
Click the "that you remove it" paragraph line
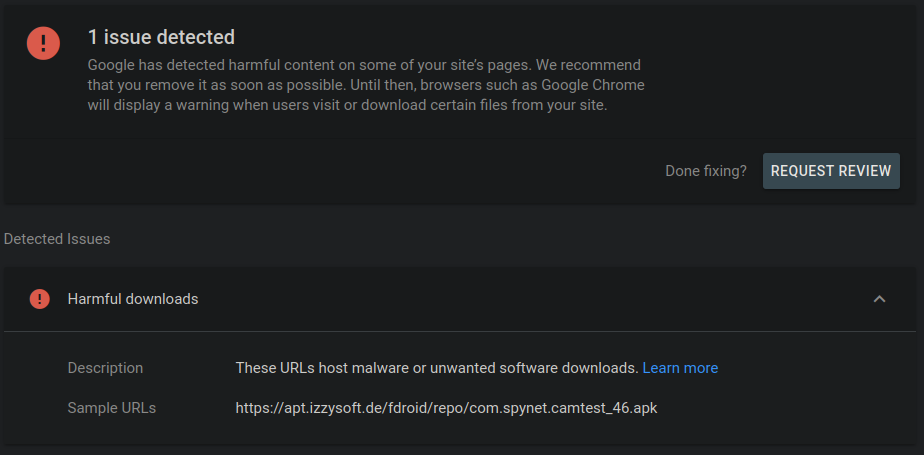tap(366, 85)
